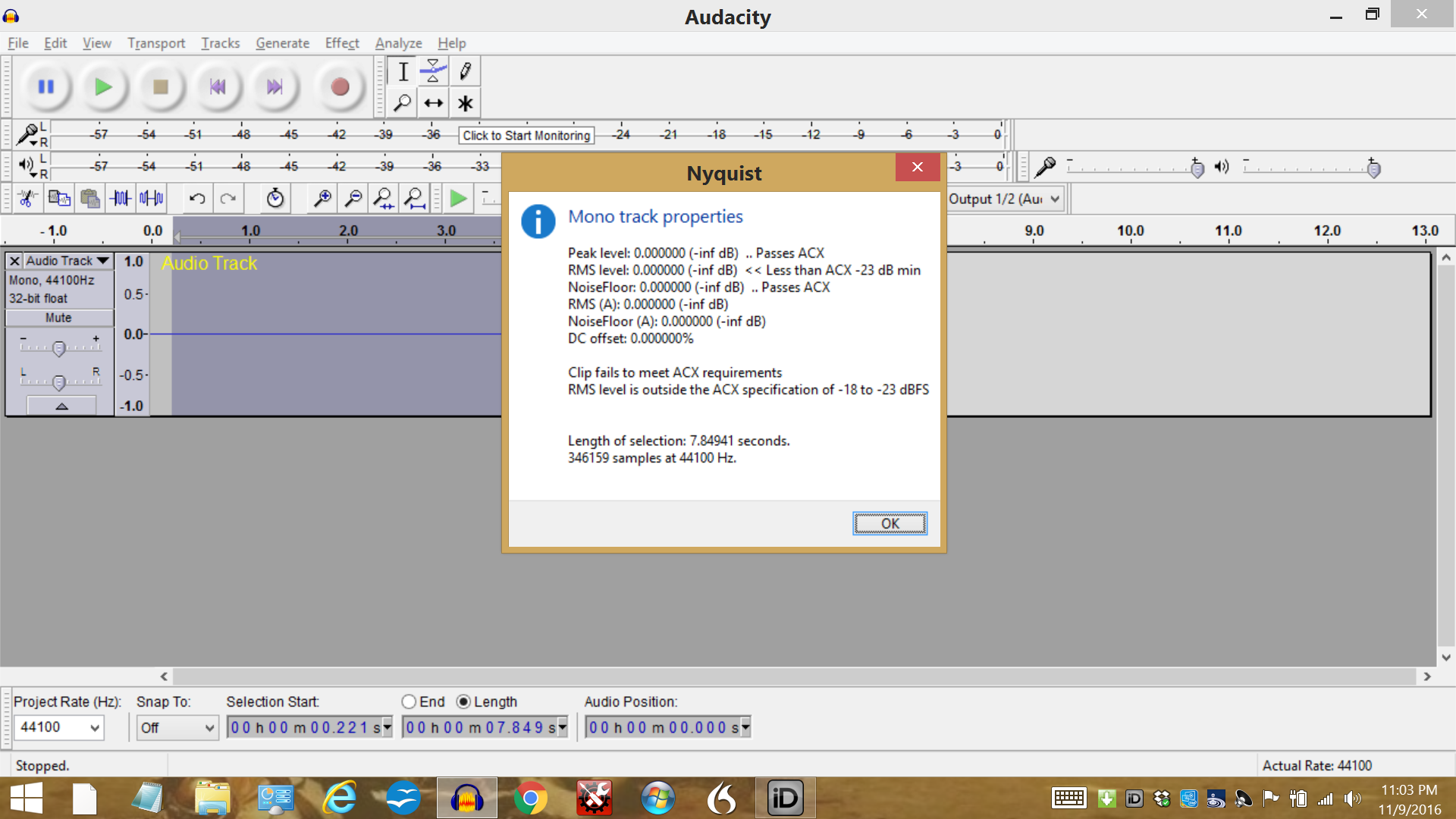Undo the last edit
Screen dimensions: 1456x819
pos(197,198)
